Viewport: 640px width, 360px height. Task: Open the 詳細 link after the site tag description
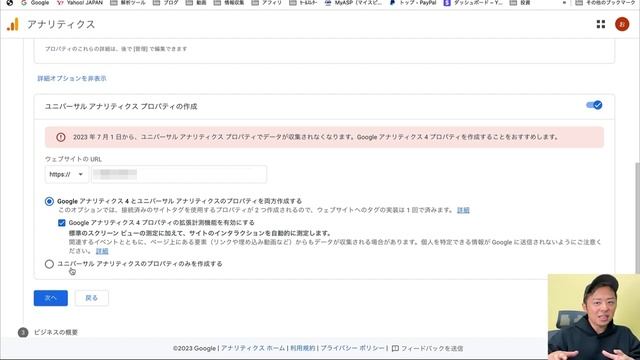coord(463,210)
